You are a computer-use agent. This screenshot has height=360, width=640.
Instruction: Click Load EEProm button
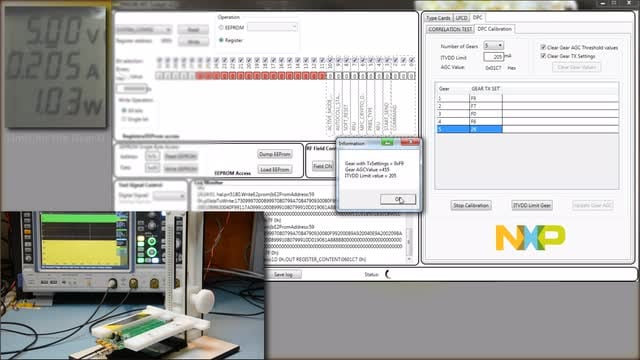[275, 169]
